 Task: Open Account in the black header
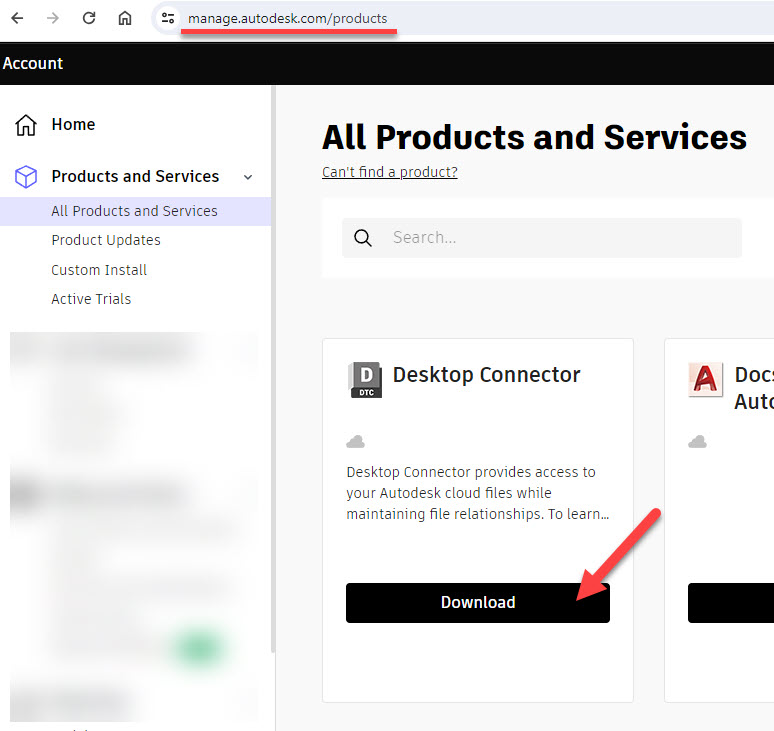[33, 63]
